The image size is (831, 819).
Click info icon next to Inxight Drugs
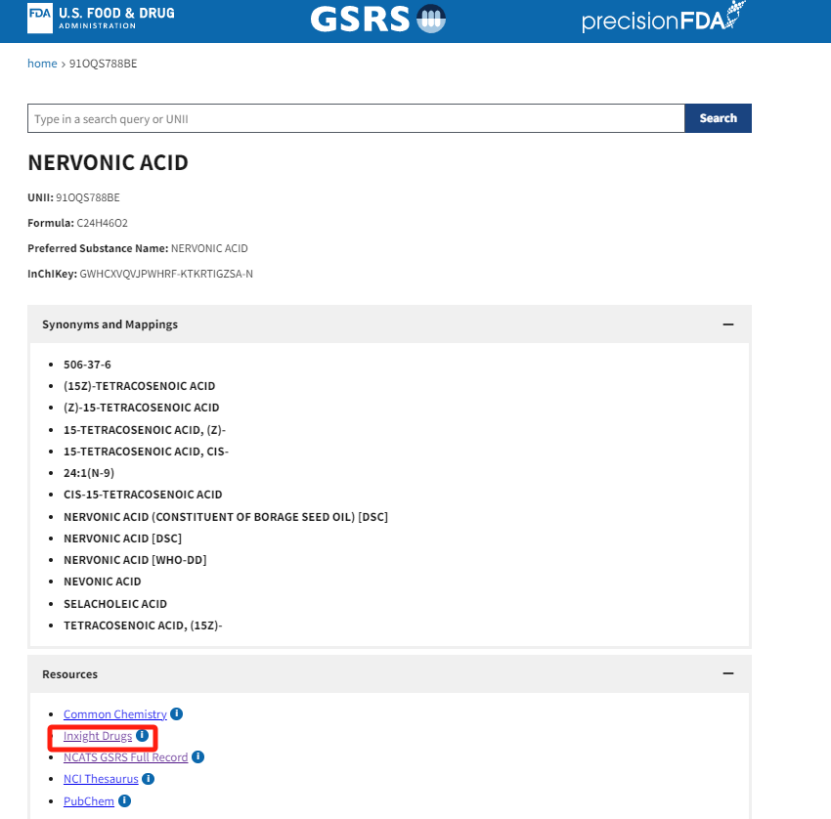pos(142,736)
